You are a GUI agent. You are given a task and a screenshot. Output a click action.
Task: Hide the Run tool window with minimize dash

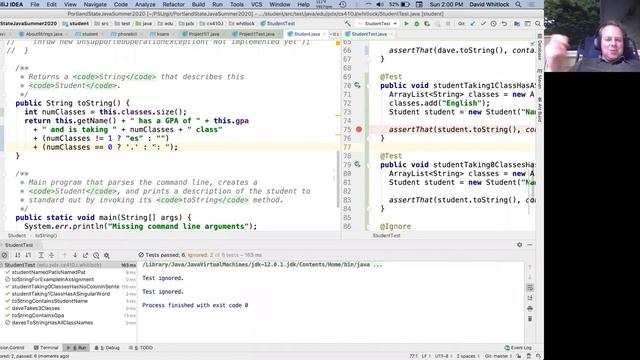[x=530, y=245]
